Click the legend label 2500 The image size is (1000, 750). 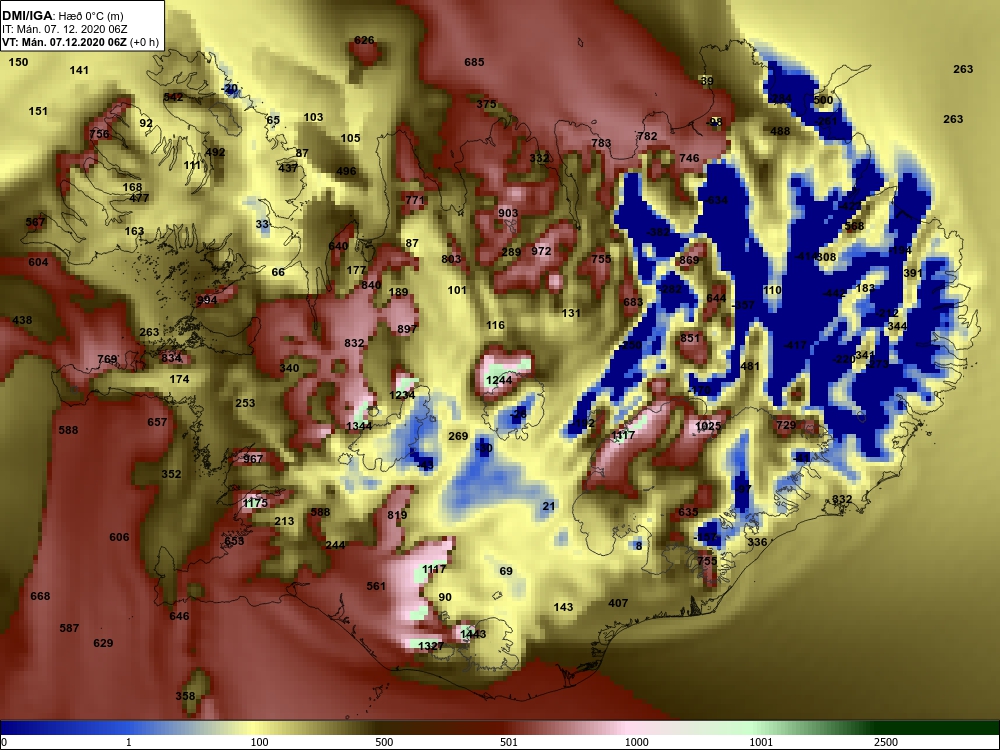pyautogui.click(x=886, y=742)
